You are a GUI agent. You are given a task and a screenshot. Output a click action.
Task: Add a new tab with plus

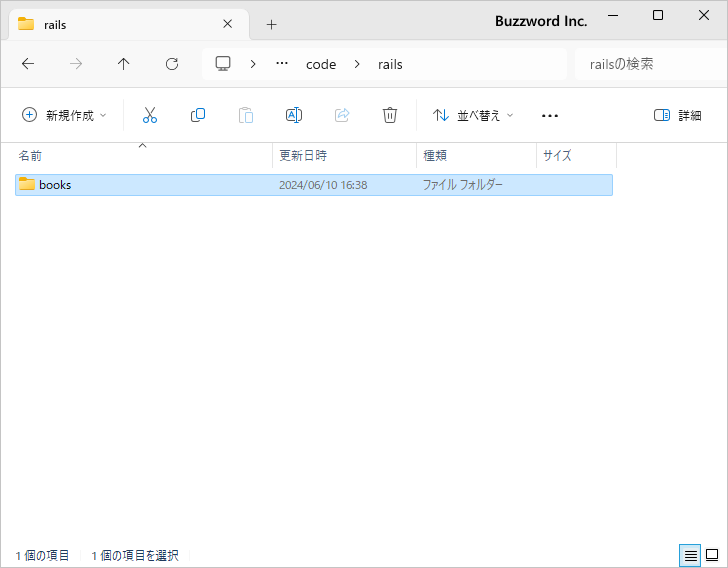coord(272,25)
